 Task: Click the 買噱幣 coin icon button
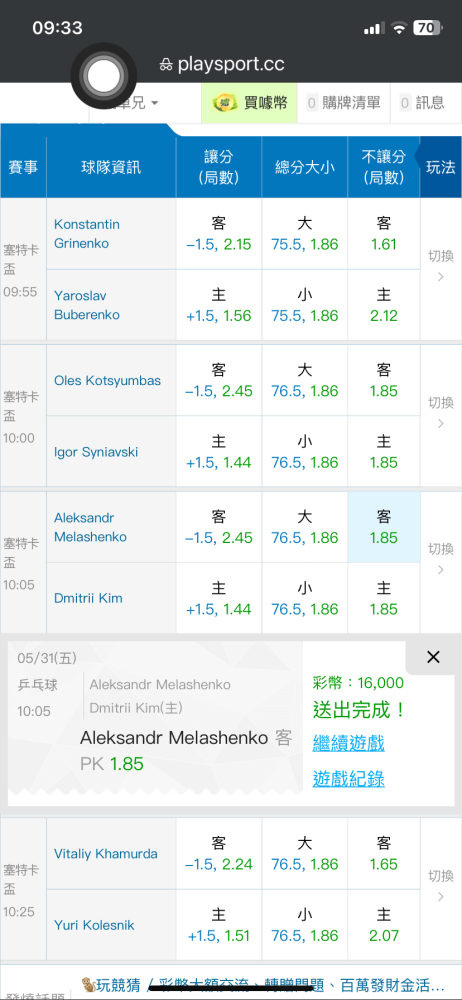pyautogui.click(x=250, y=103)
